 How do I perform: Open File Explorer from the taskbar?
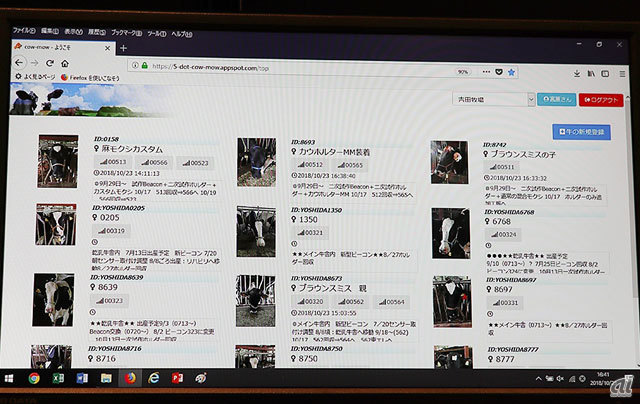point(106,378)
